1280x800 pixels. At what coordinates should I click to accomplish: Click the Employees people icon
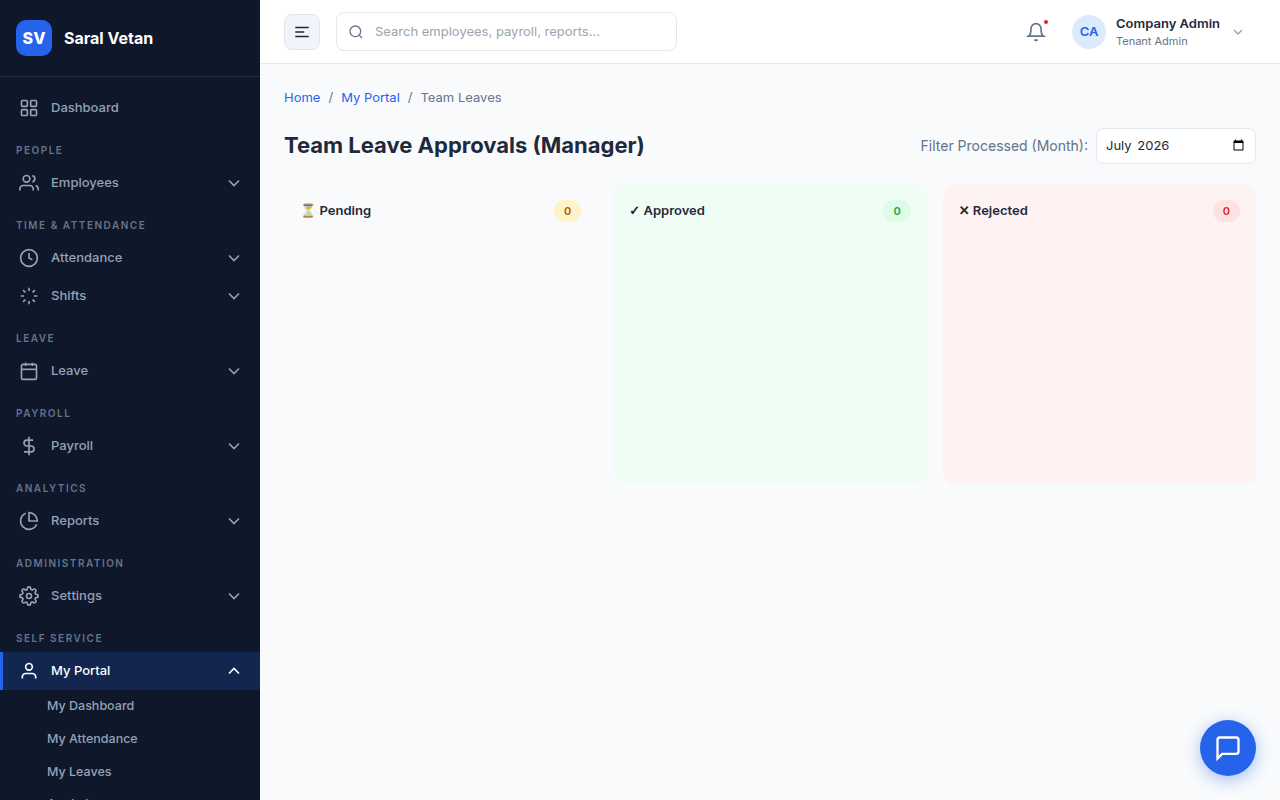pos(29,183)
